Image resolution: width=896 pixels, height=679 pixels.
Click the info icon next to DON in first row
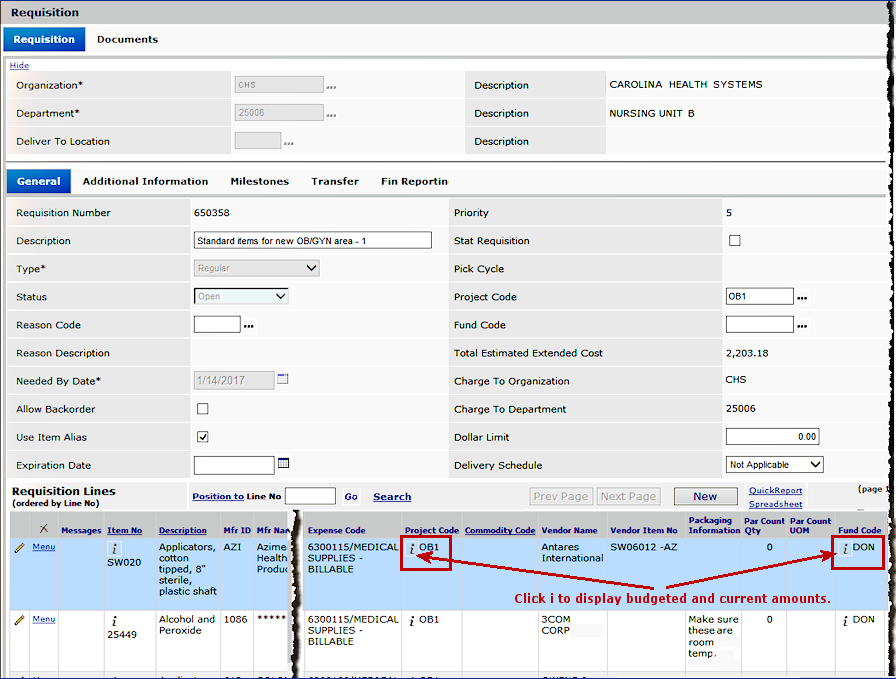(845, 549)
